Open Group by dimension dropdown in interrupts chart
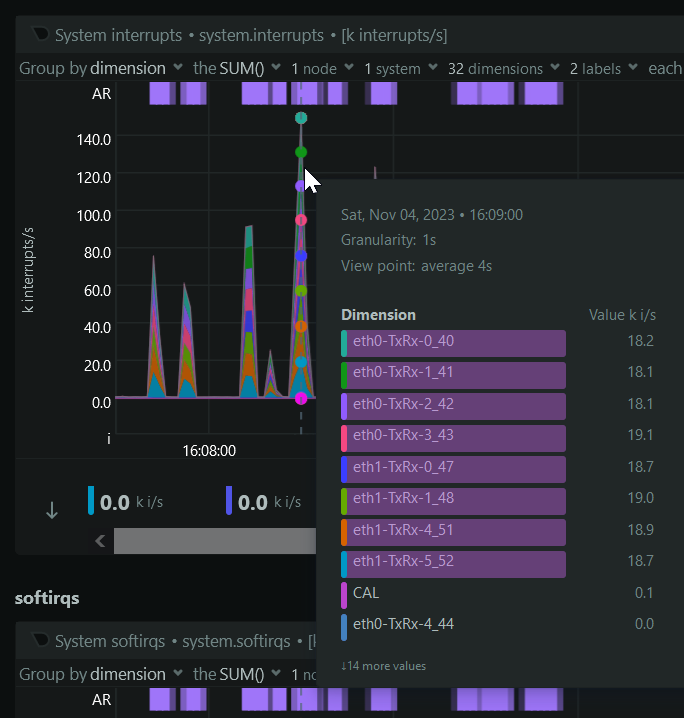 pyautogui.click(x=101, y=68)
